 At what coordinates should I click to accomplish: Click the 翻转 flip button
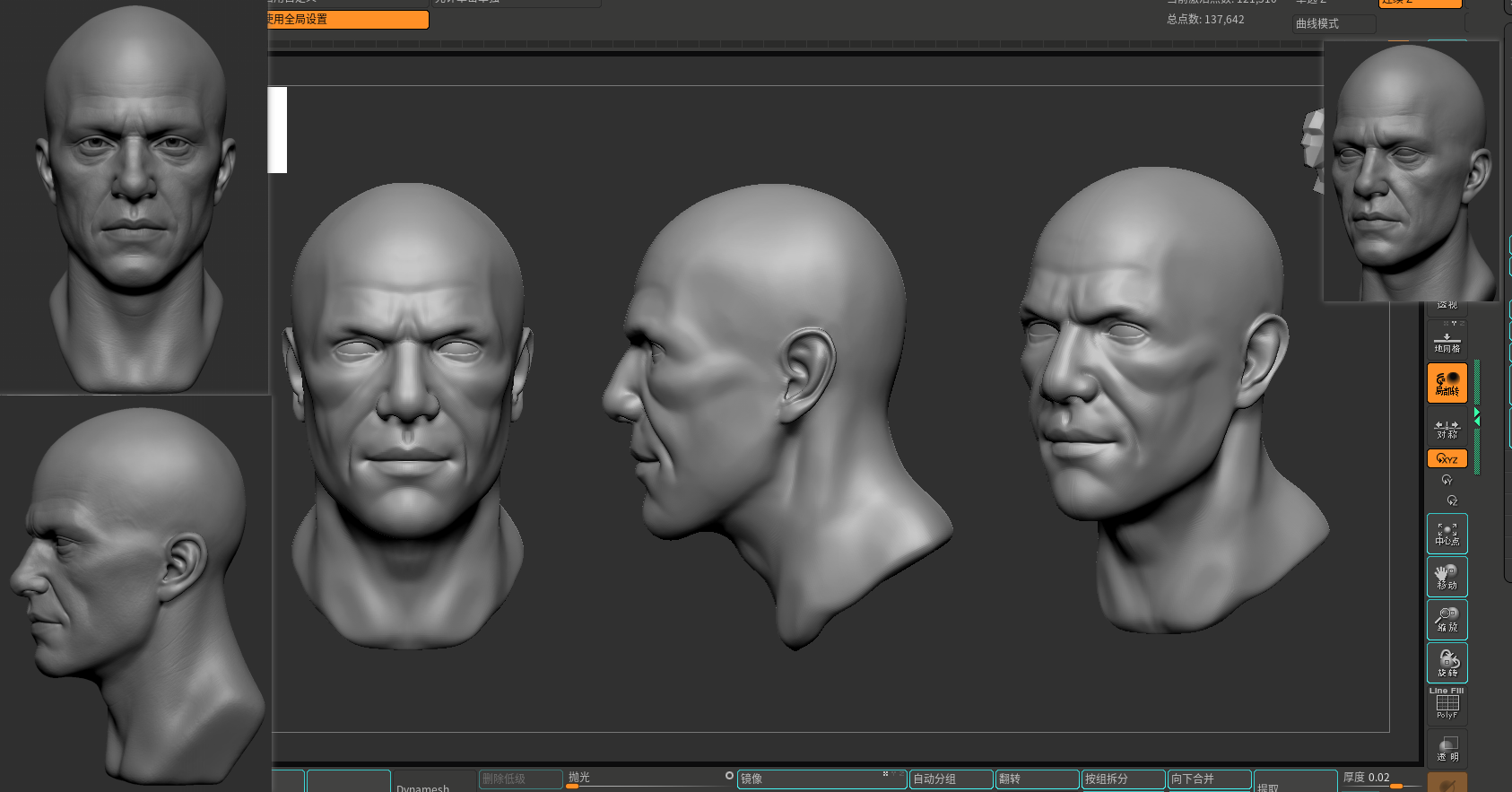1037,779
